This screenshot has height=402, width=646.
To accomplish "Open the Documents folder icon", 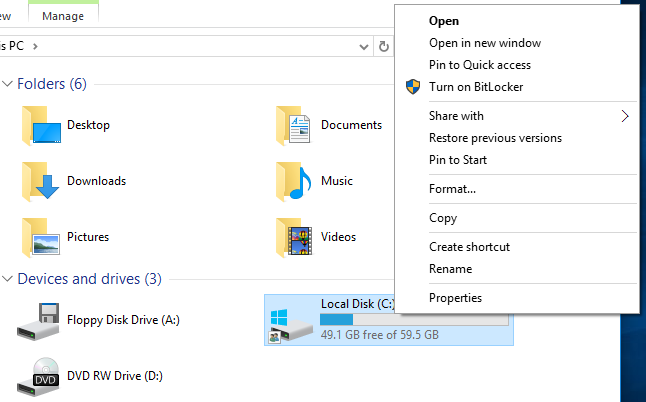I will 293,125.
